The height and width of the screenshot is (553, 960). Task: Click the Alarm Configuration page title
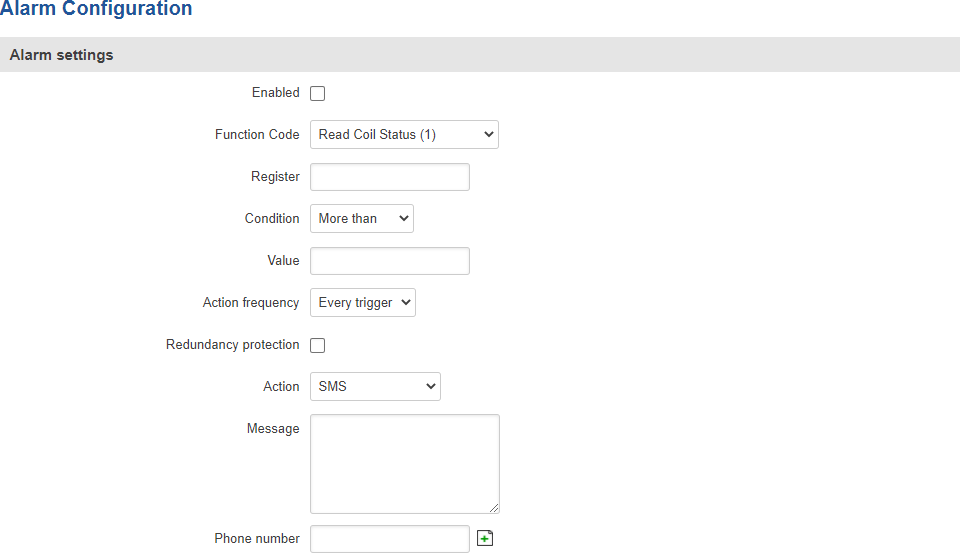click(x=96, y=9)
